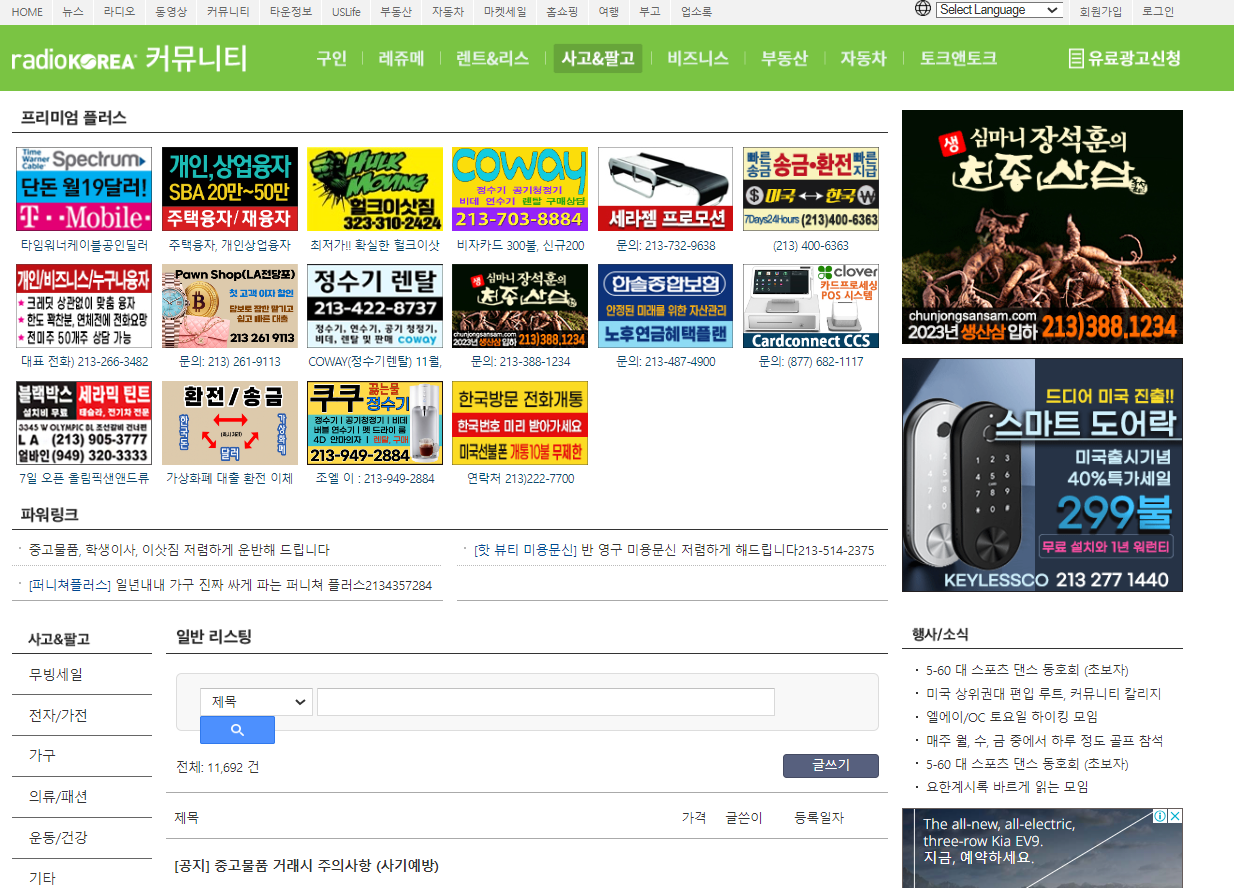Open the 세라젬 프로모션 ad thumbnail

pyautogui.click(x=666, y=189)
